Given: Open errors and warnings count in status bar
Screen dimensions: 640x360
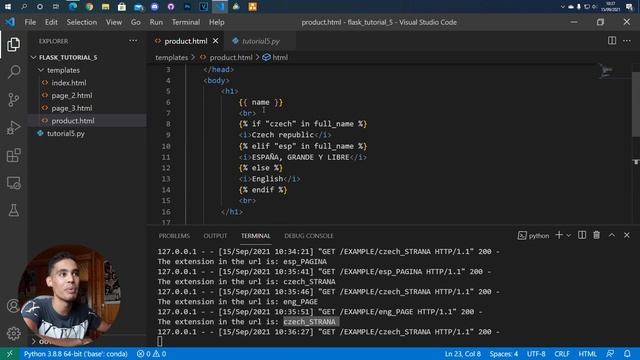Looking at the screenshot, I should point(151,353).
